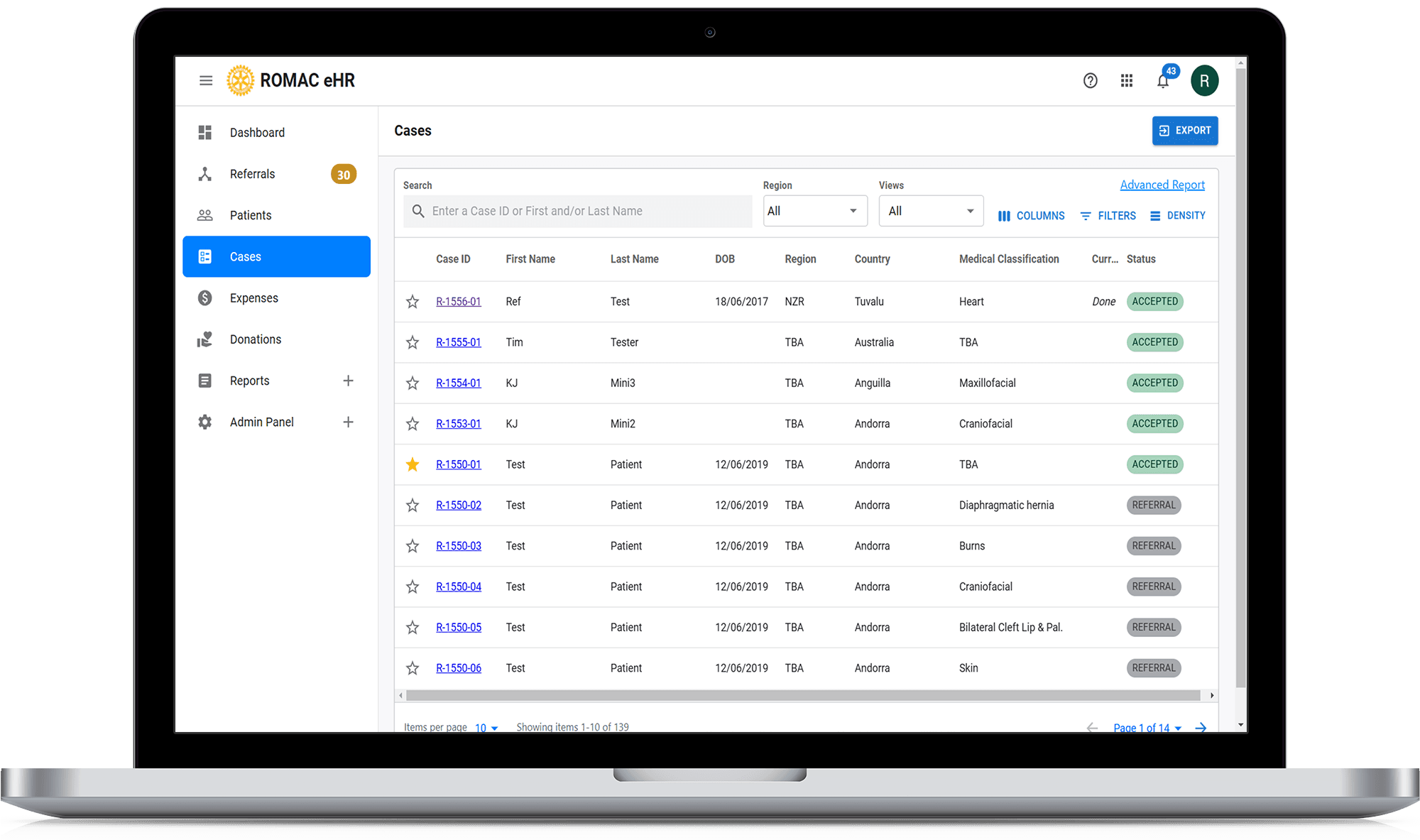1420x840 pixels.
Task: Click the horizontal table scrollbar
Action: point(802,695)
